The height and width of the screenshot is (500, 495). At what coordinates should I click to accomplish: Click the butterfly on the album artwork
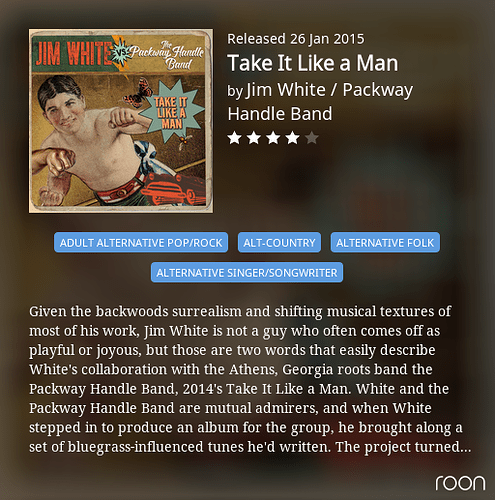[x=138, y=94]
